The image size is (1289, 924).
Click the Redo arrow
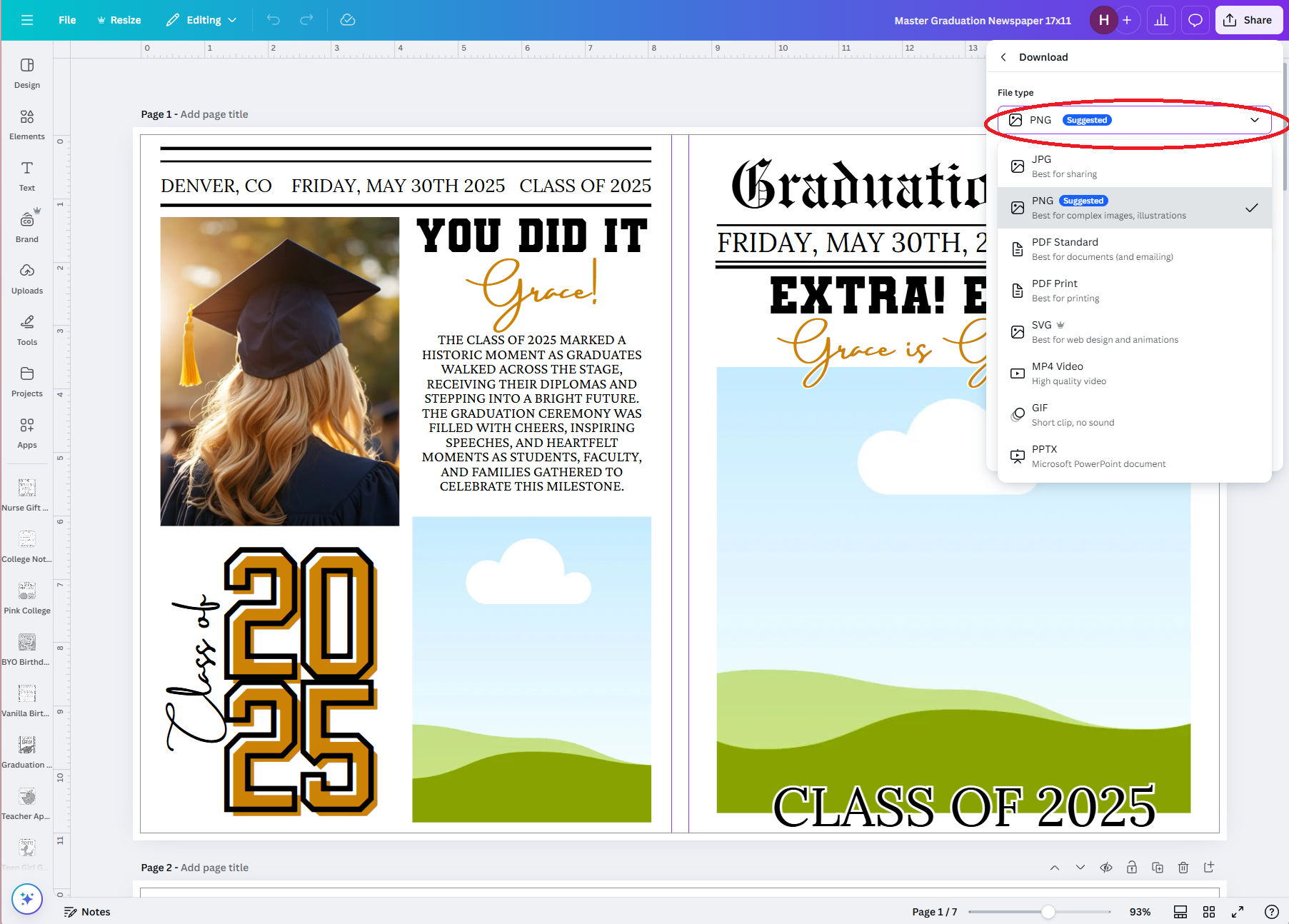(x=306, y=20)
